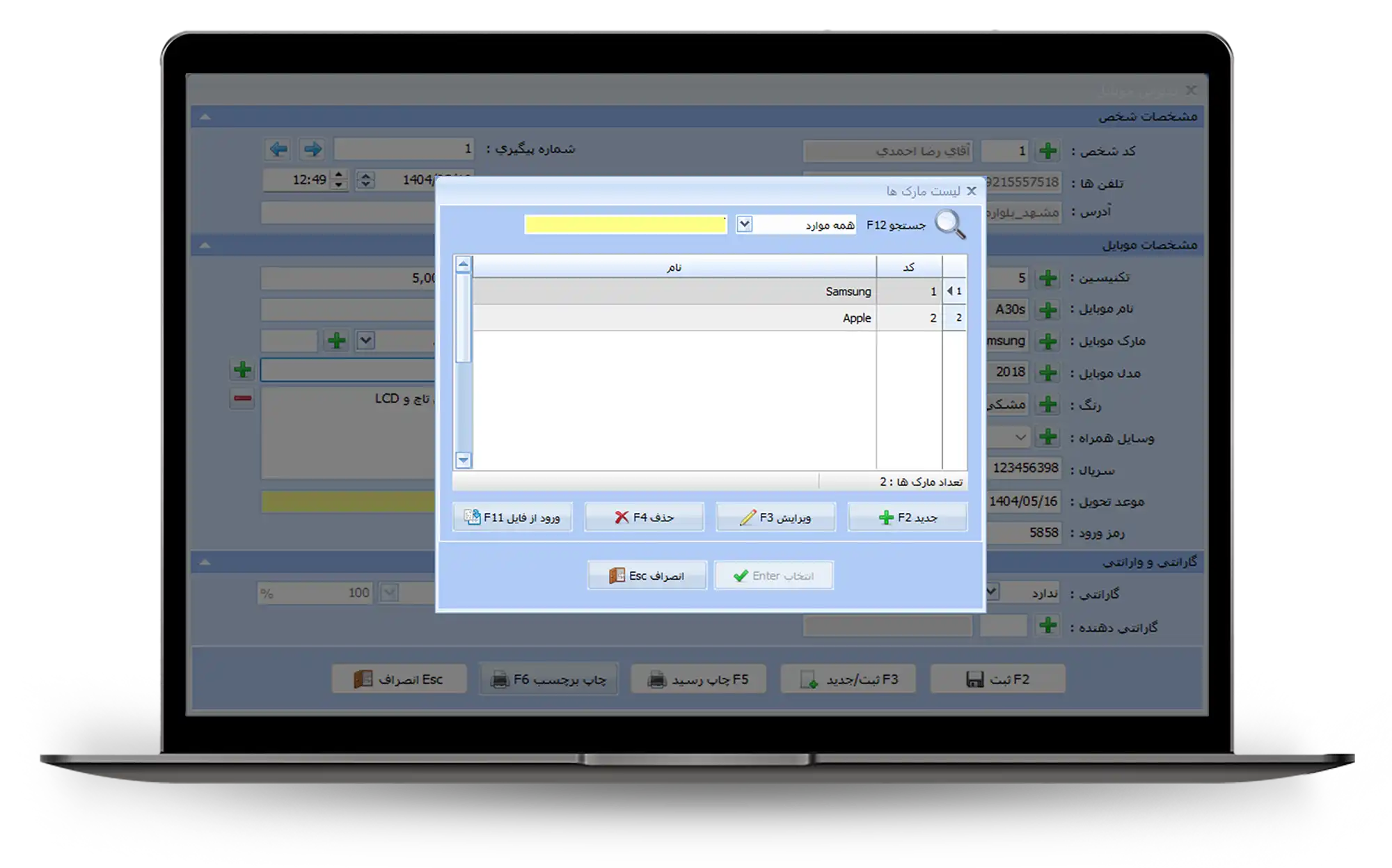Click the right blue arrow near شماره پیگیری
The width and height of the screenshot is (1392, 868).
(x=313, y=149)
